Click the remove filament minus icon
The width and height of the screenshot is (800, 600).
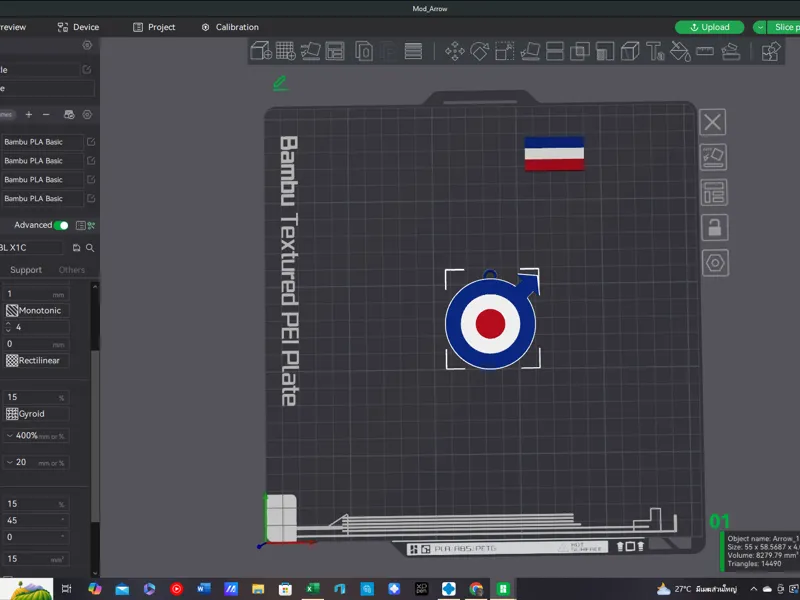(x=46, y=114)
